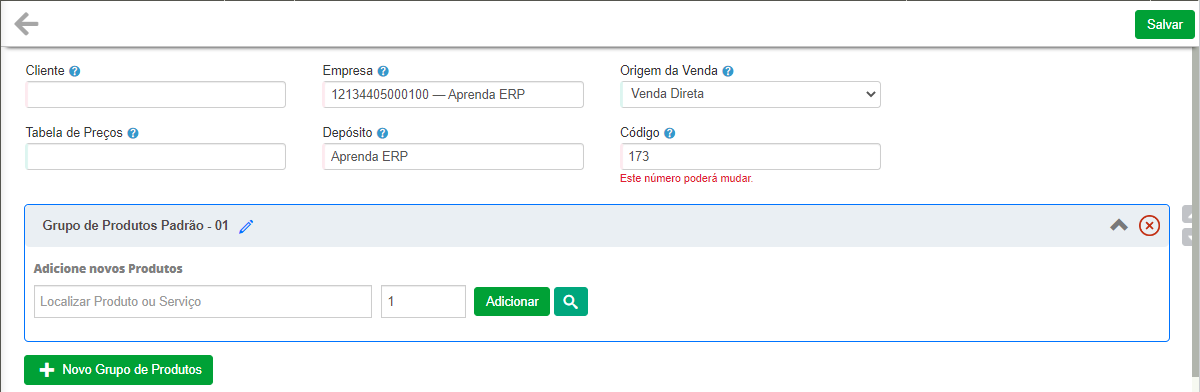Open help icon beside Tabela de Preços
The height and width of the screenshot is (392, 1200).
[x=133, y=133]
